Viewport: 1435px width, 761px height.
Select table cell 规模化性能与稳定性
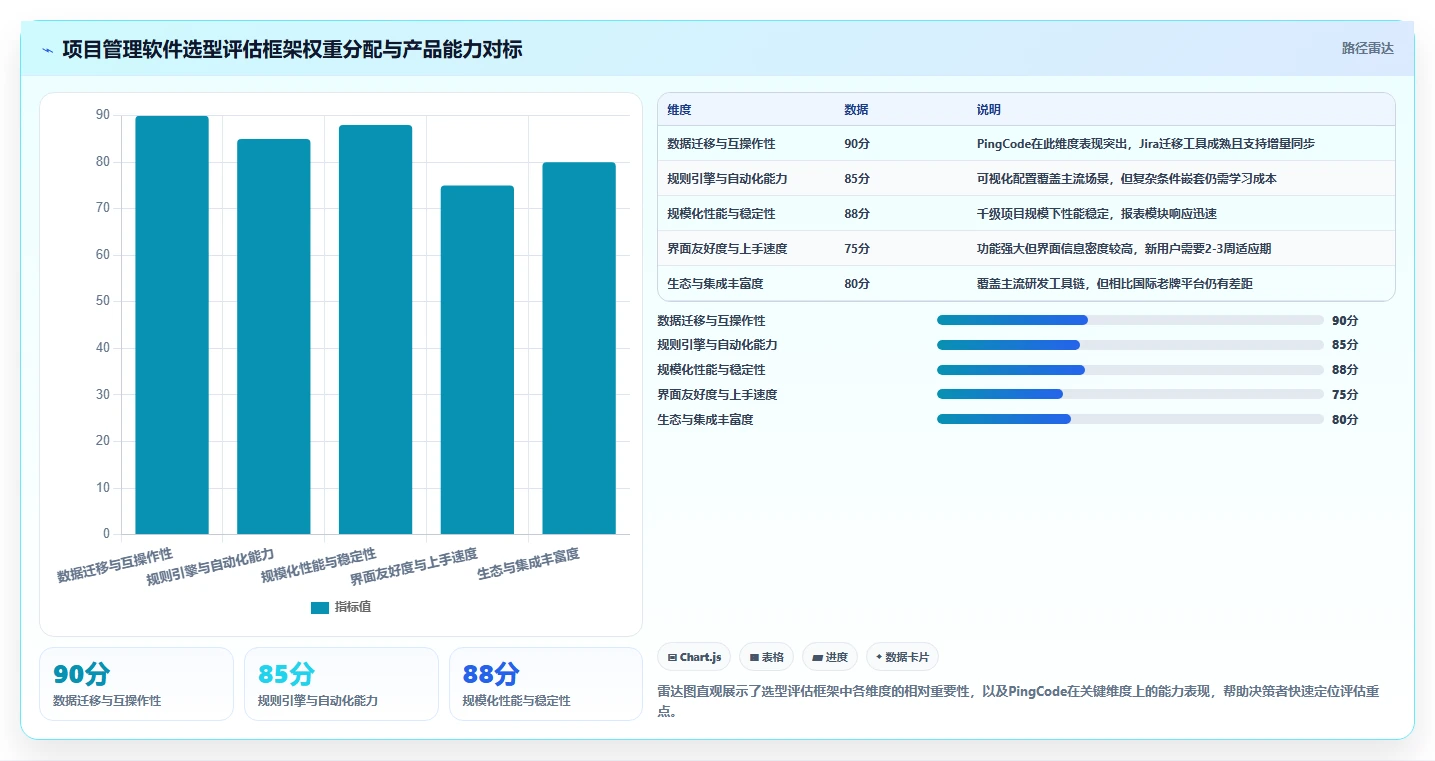pyautogui.click(x=721, y=214)
